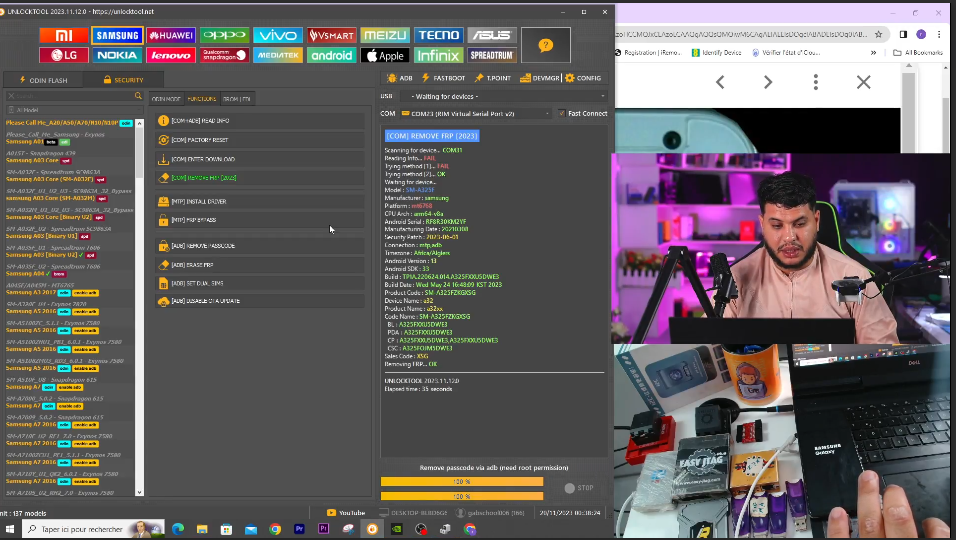956x540 pixels.
Task: Click the upper orange progress bar
Action: point(462,481)
